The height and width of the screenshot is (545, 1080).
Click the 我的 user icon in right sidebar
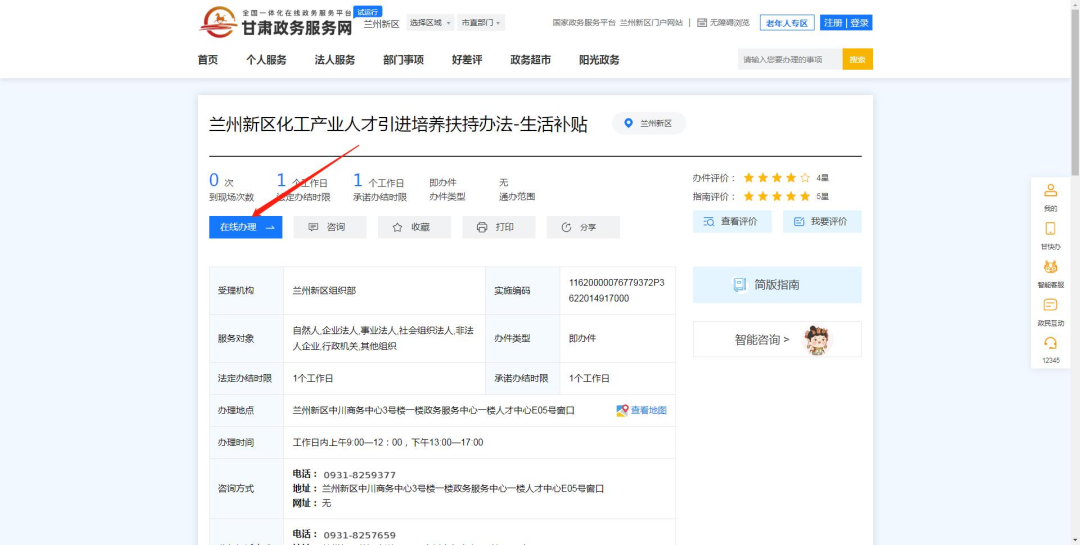pos(1050,191)
